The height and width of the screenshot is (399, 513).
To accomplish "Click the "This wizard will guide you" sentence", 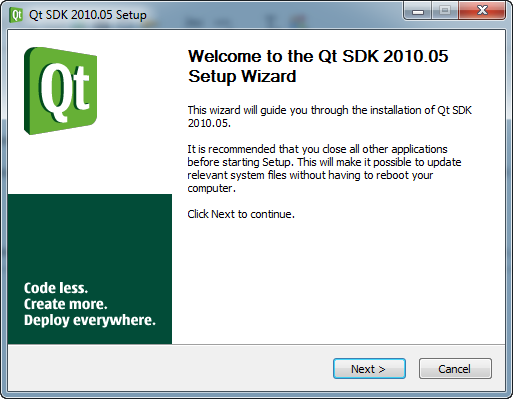I will pyautogui.click(x=330, y=117).
